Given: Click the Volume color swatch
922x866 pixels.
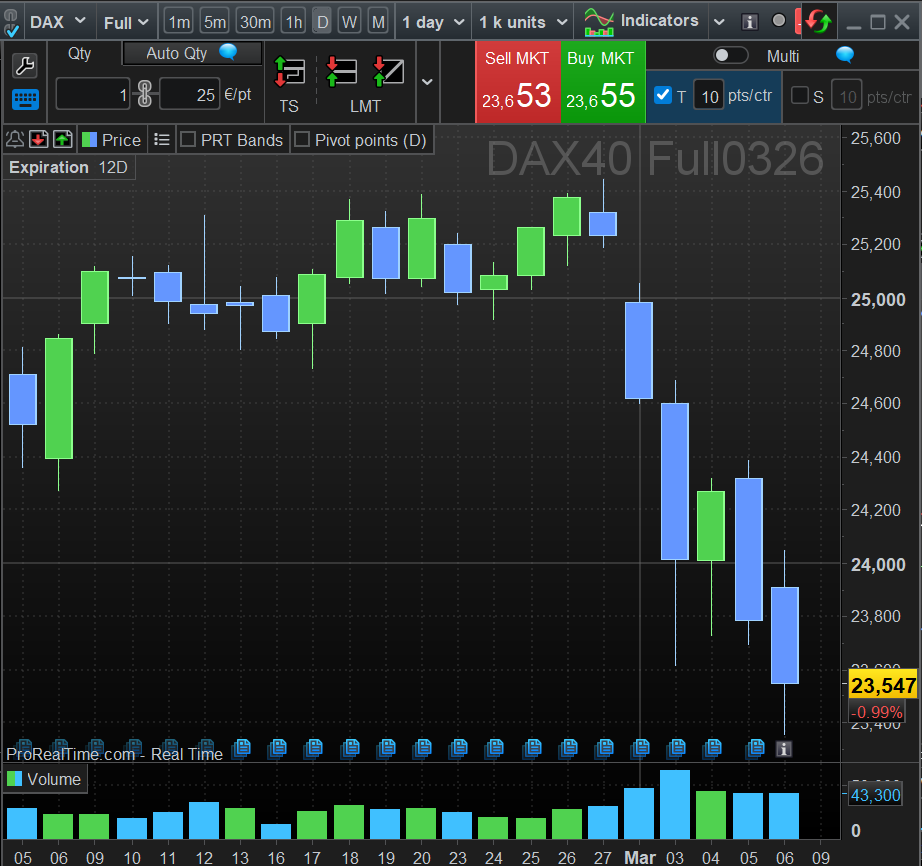Looking at the screenshot, I should pos(15,779).
